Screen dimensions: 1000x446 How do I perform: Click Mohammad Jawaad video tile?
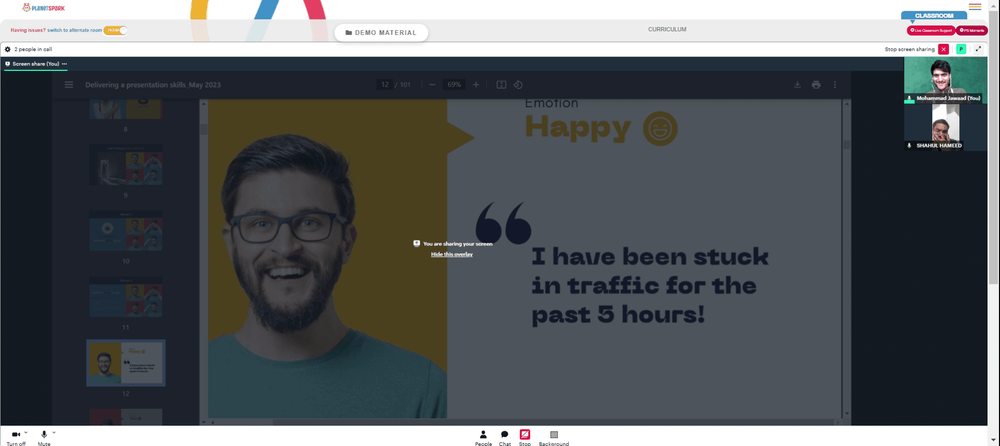(x=945, y=80)
